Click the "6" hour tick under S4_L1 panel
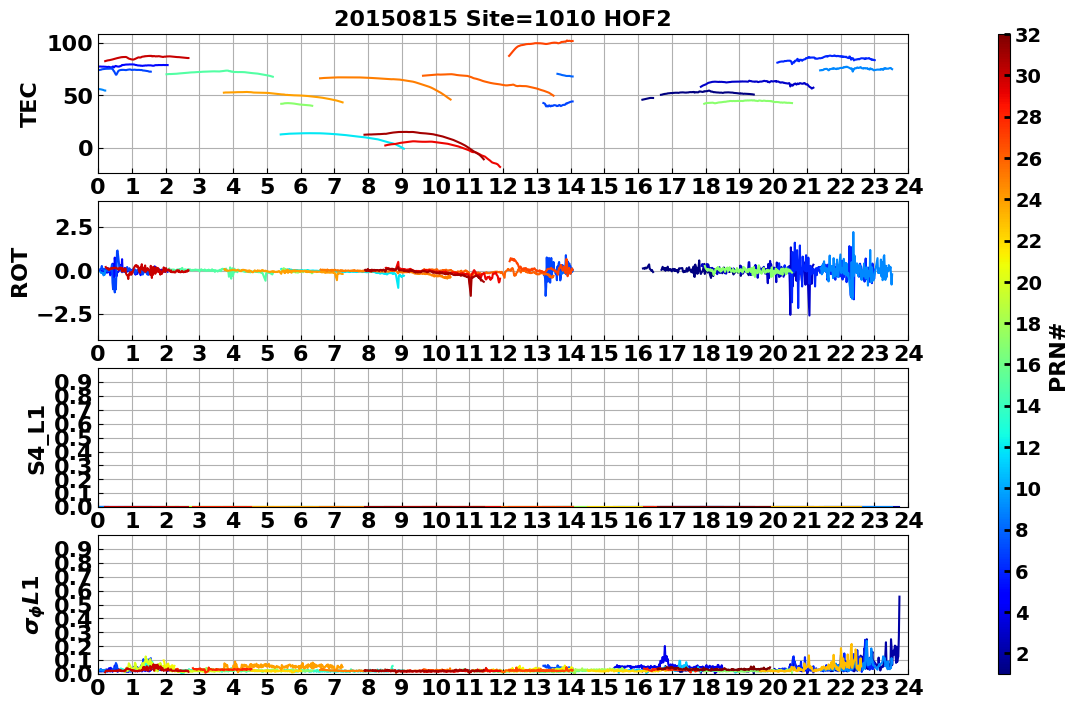1077x709 pixels. click(300, 521)
